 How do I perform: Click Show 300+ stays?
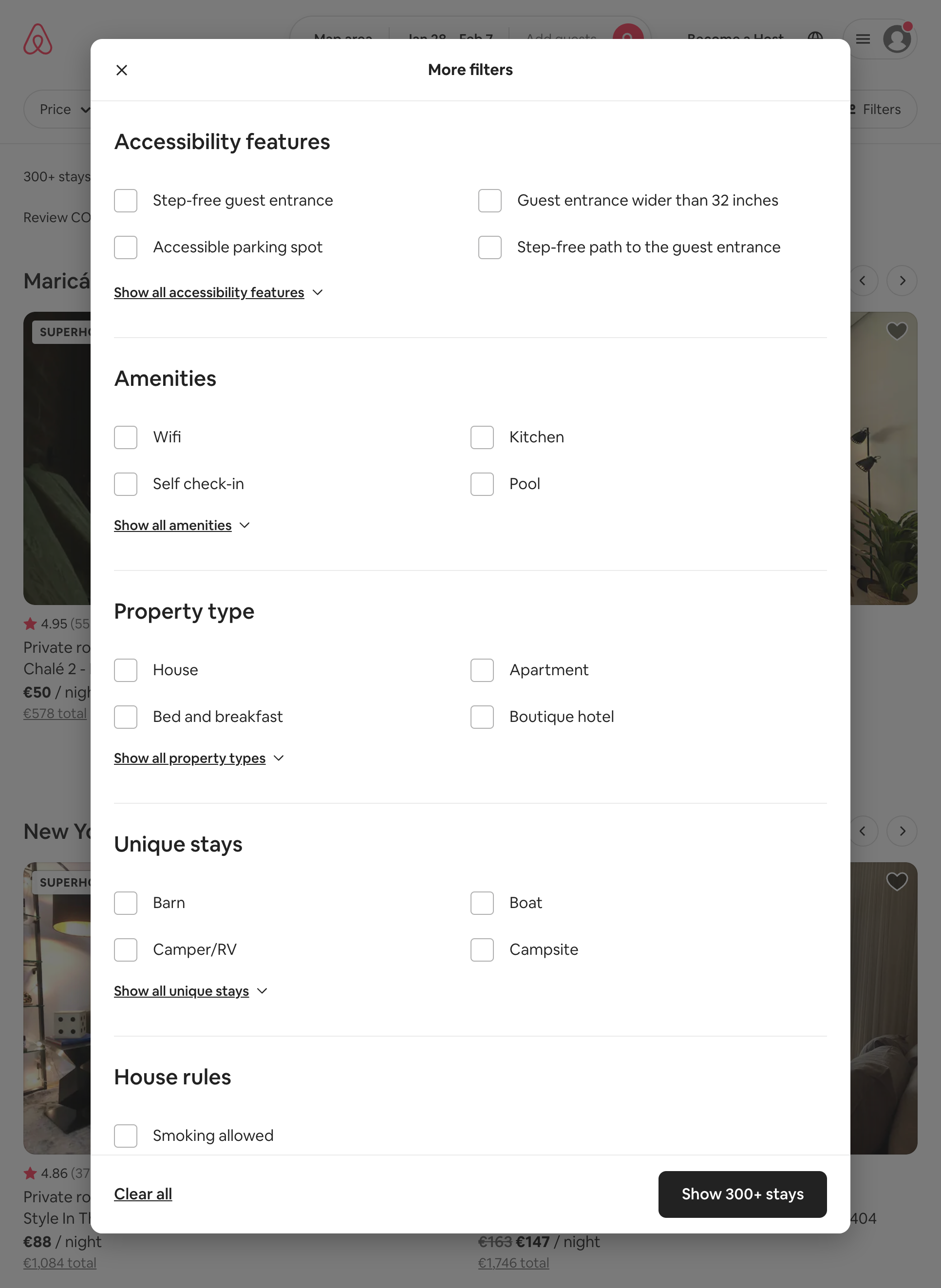742,1194
